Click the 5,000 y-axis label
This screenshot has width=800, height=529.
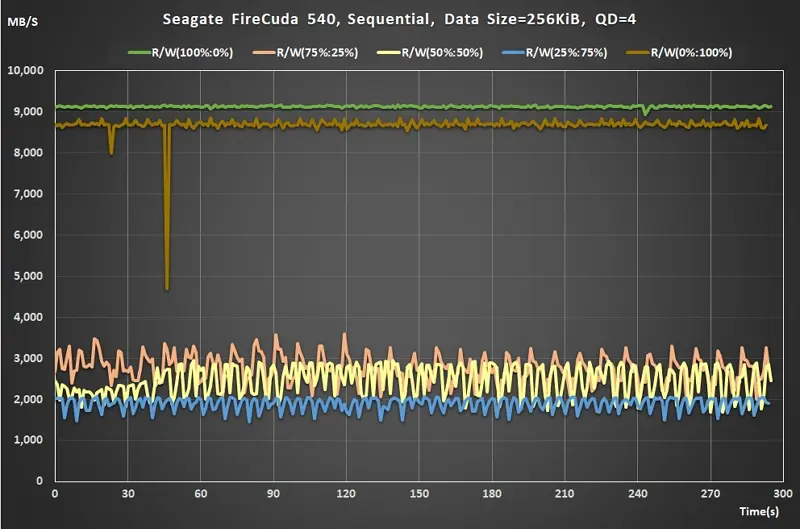pyautogui.click(x=29, y=276)
